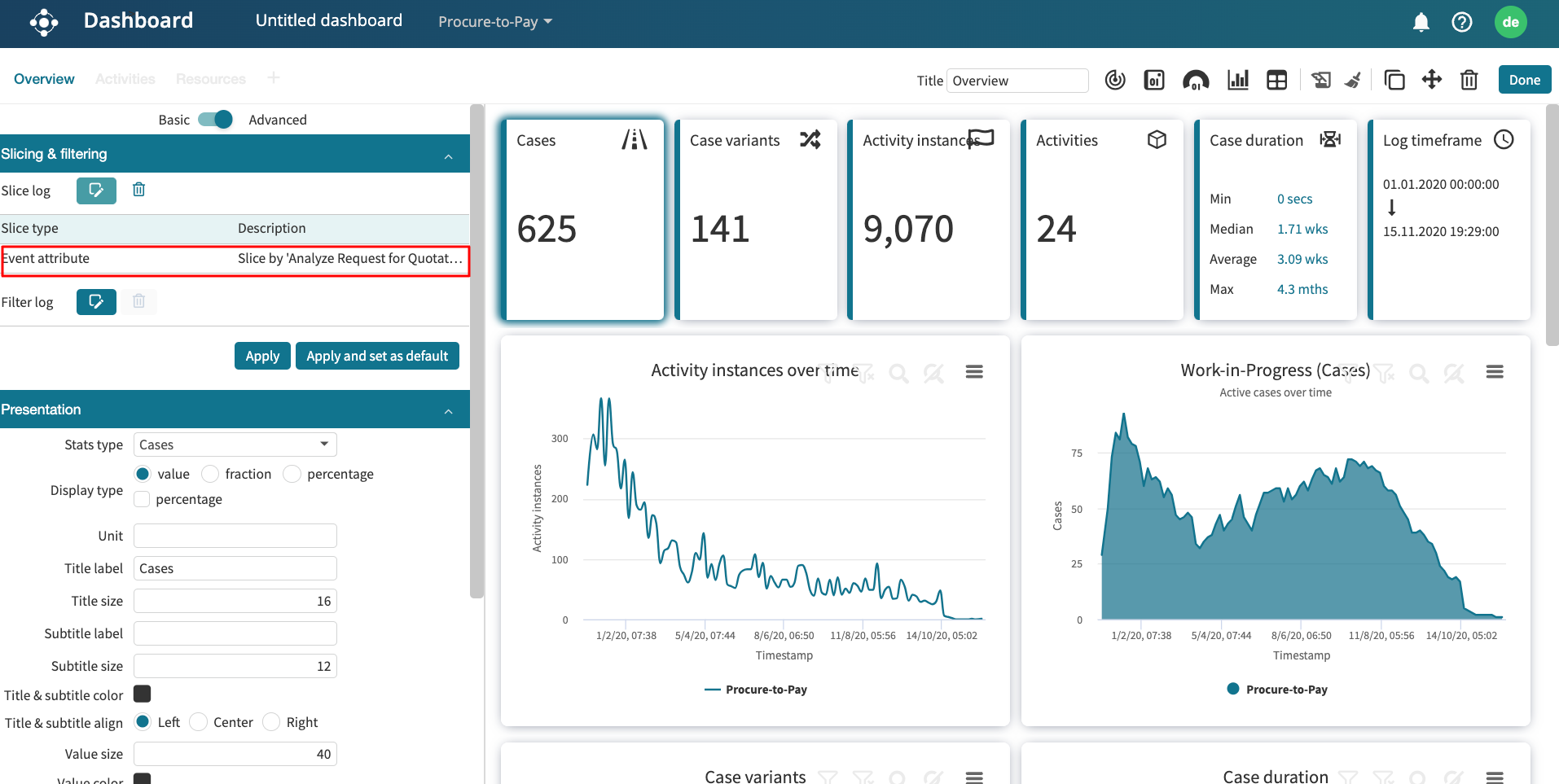
Task: Click the Done button
Action: tap(1524, 80)
